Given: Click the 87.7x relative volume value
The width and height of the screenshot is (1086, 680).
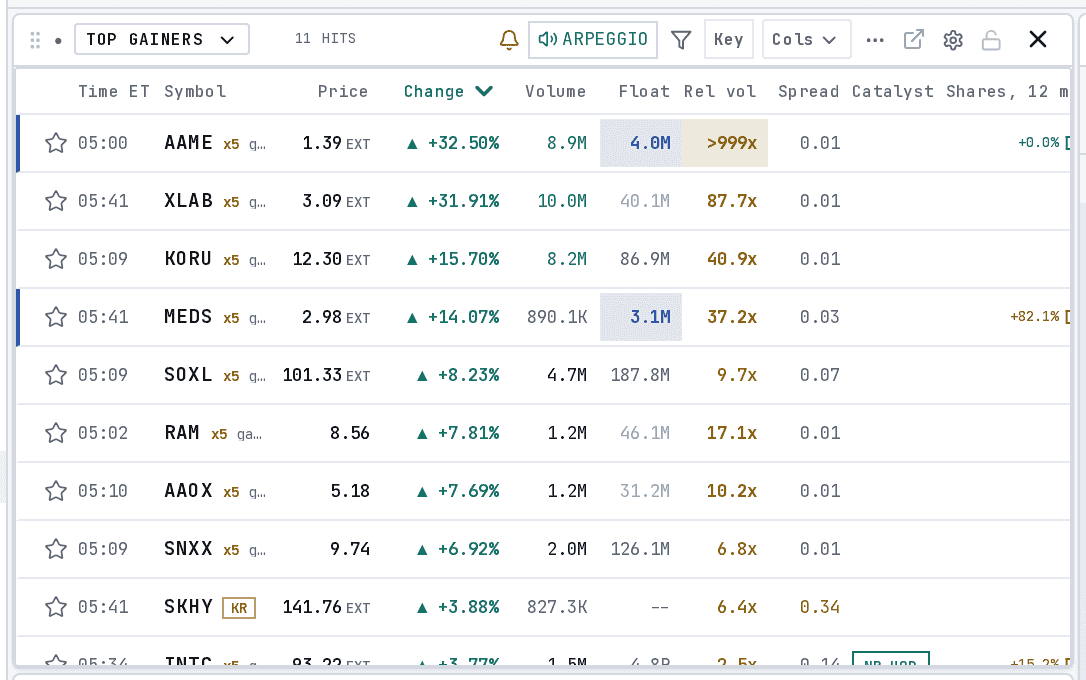Looking at the screenshot, I should [732, 201].
